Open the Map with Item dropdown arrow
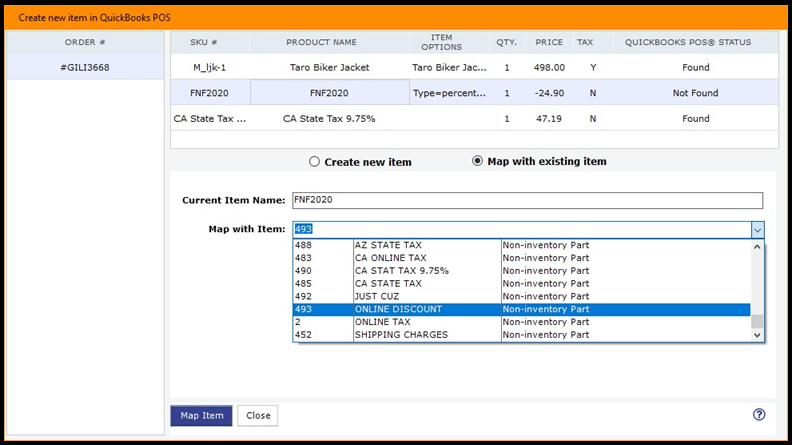 coord(757,229)
